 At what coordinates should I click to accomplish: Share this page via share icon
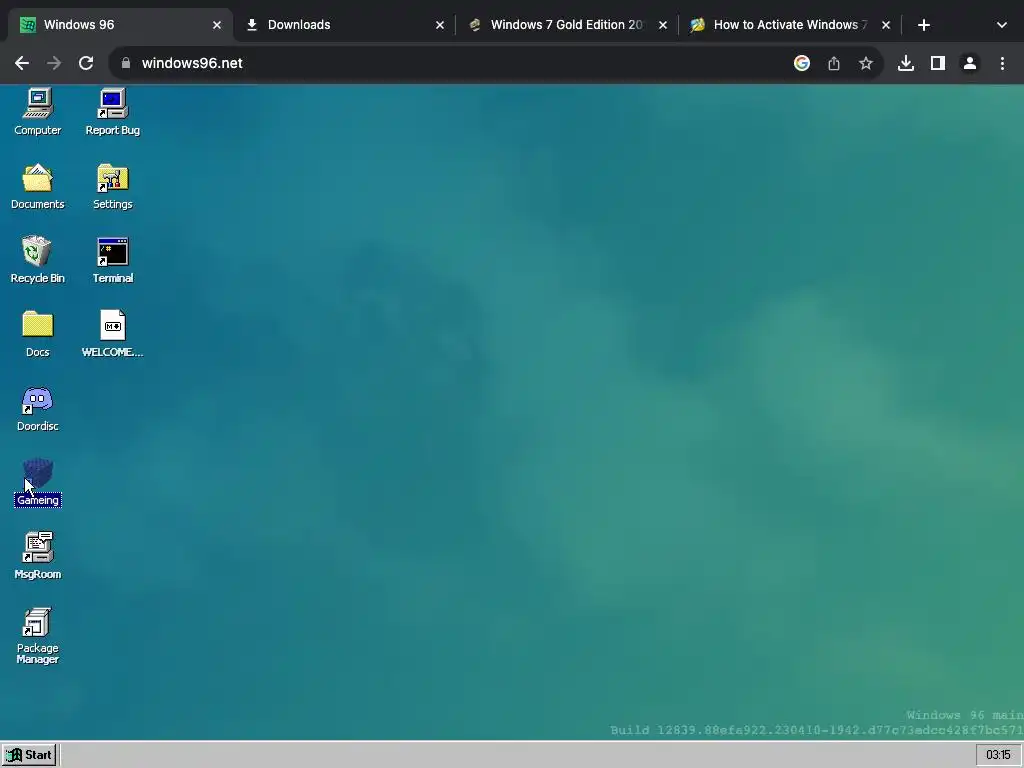point(834,63)
